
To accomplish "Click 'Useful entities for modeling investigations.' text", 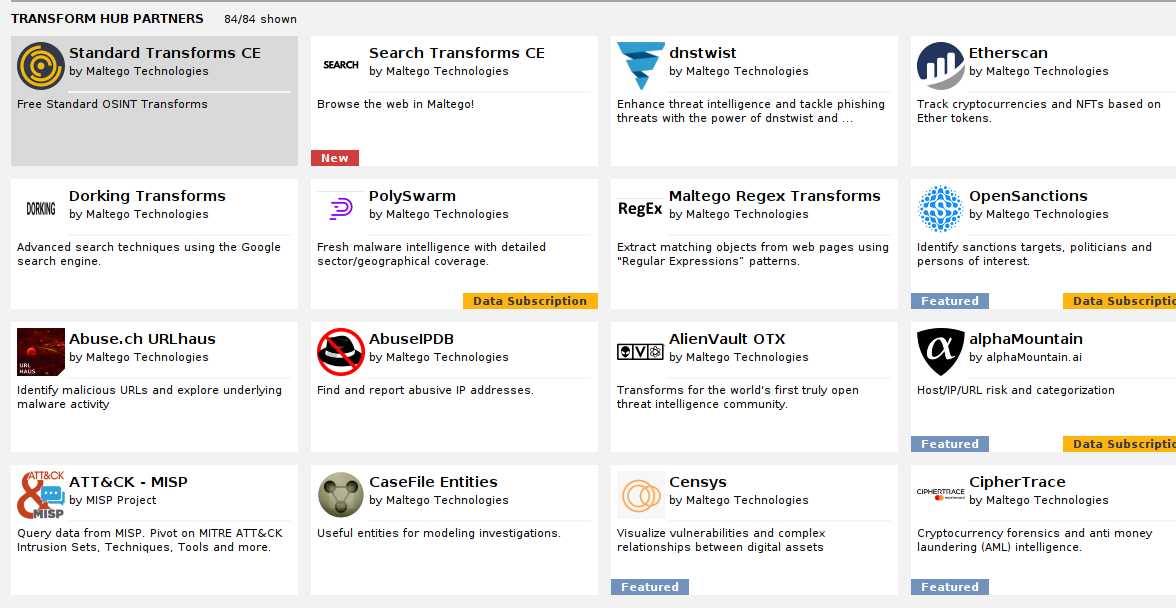I will pos(439,533).
